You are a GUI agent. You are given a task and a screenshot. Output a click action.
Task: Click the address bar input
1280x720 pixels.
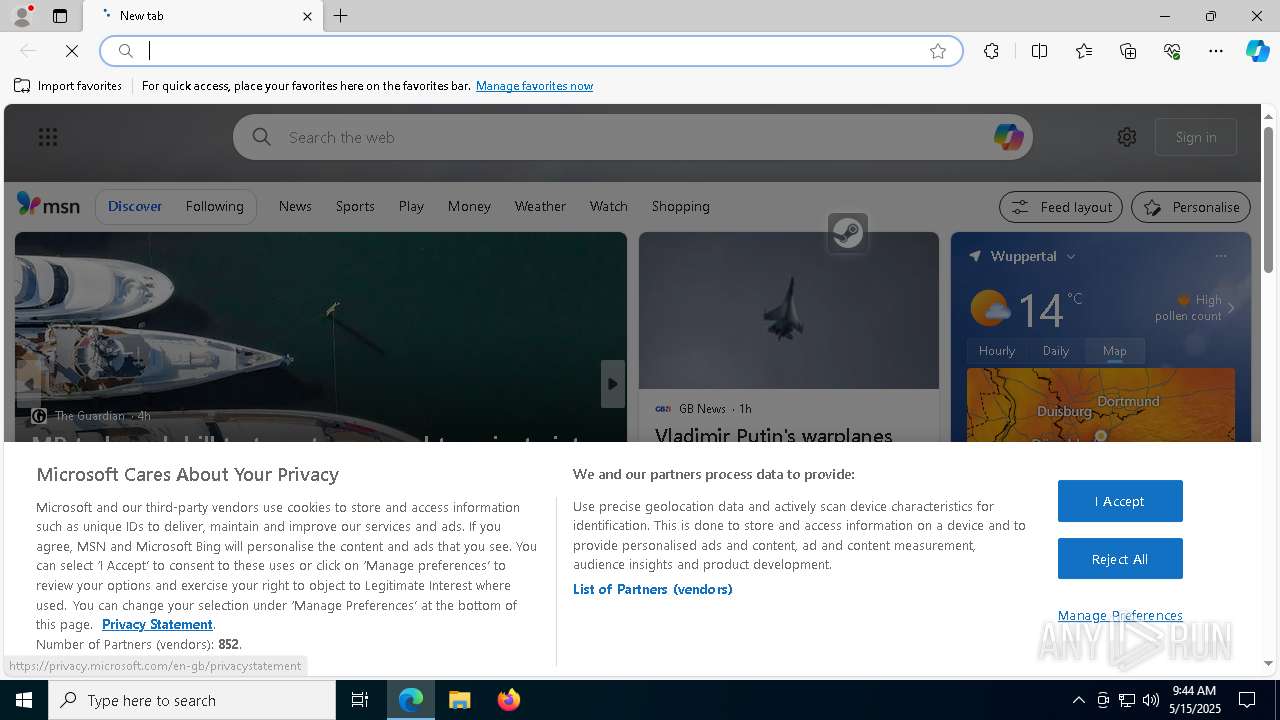pos(530,51)
